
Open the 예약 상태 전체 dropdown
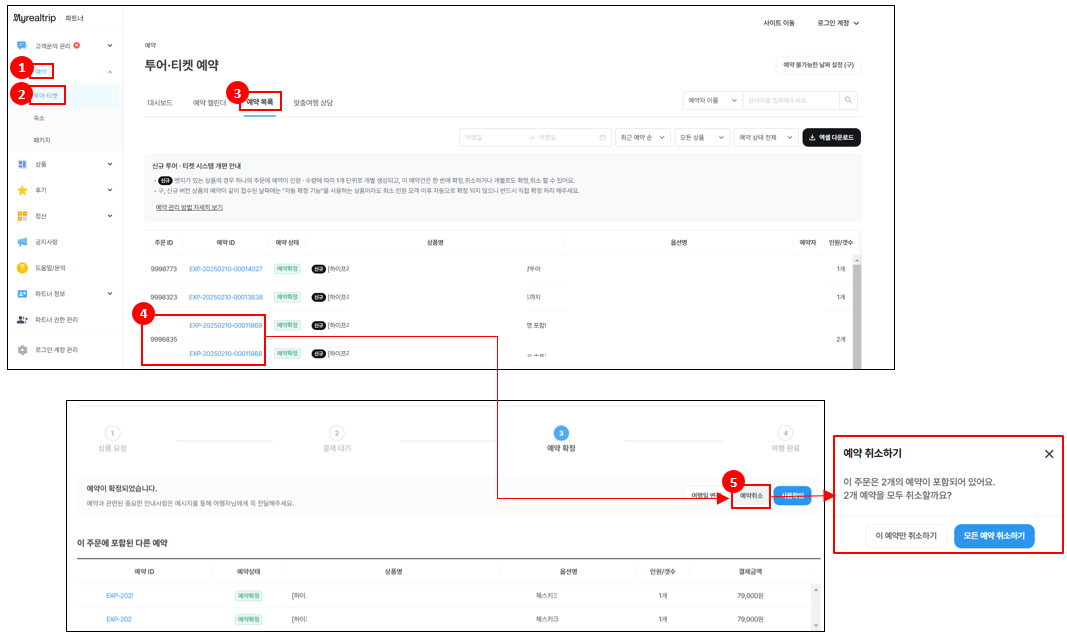pos(764,137)
